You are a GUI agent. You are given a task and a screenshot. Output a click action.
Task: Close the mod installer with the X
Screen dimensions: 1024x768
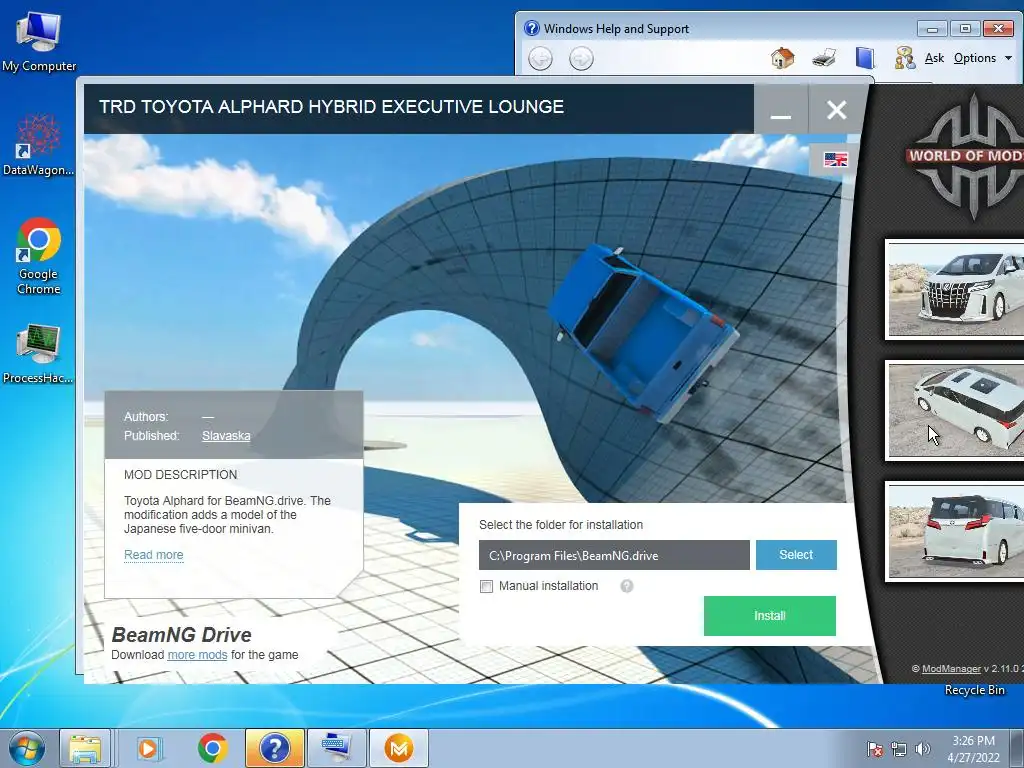coord(837,109)
